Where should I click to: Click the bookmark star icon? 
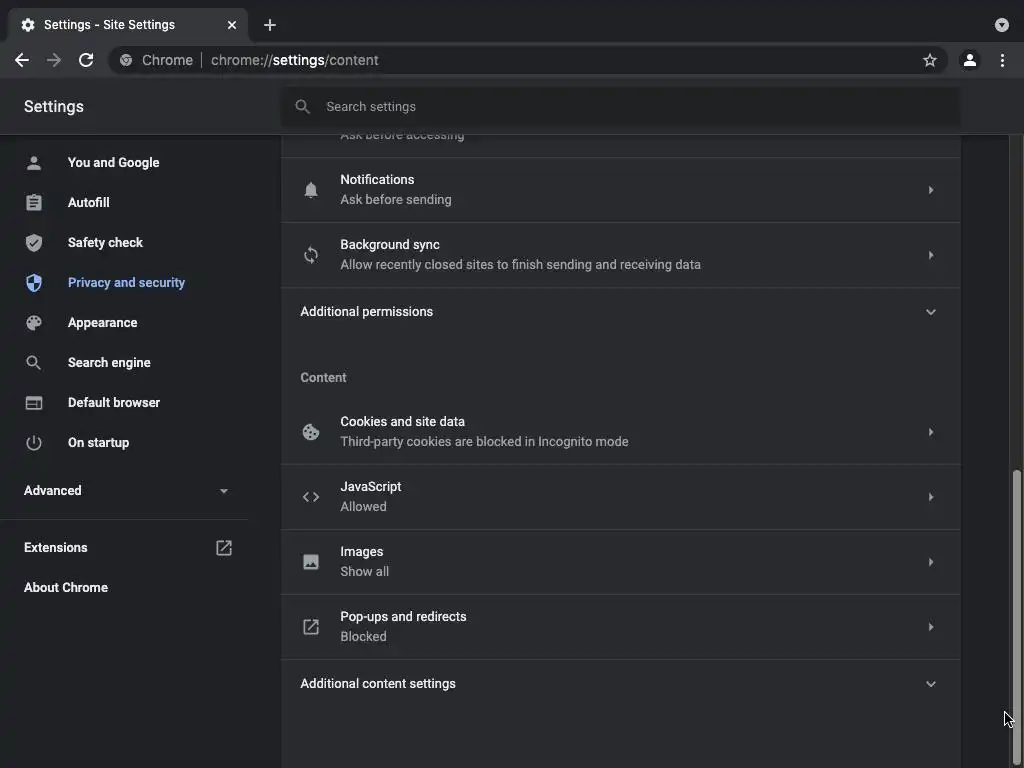point(930,60)
